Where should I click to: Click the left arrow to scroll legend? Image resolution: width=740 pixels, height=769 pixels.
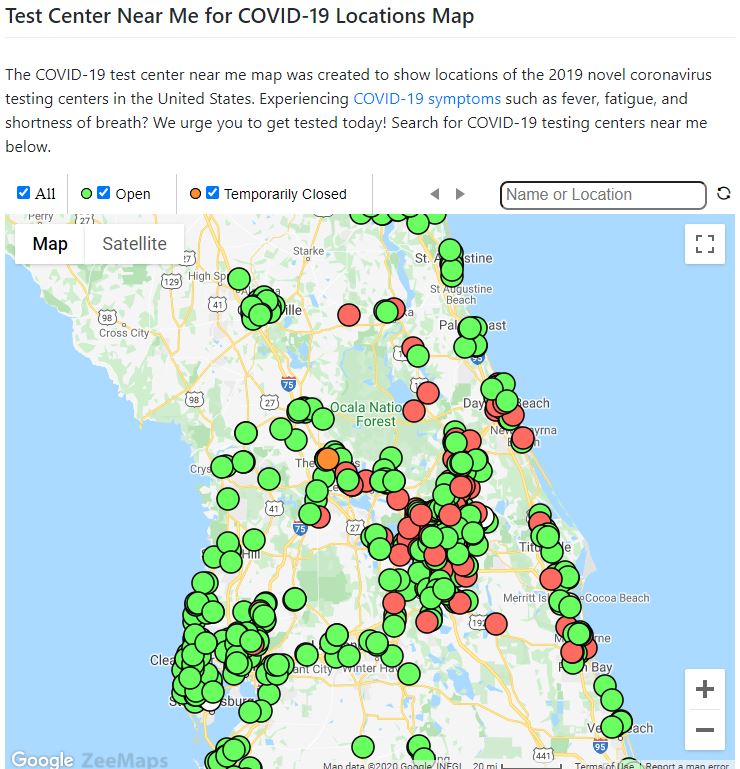[434, 194]
